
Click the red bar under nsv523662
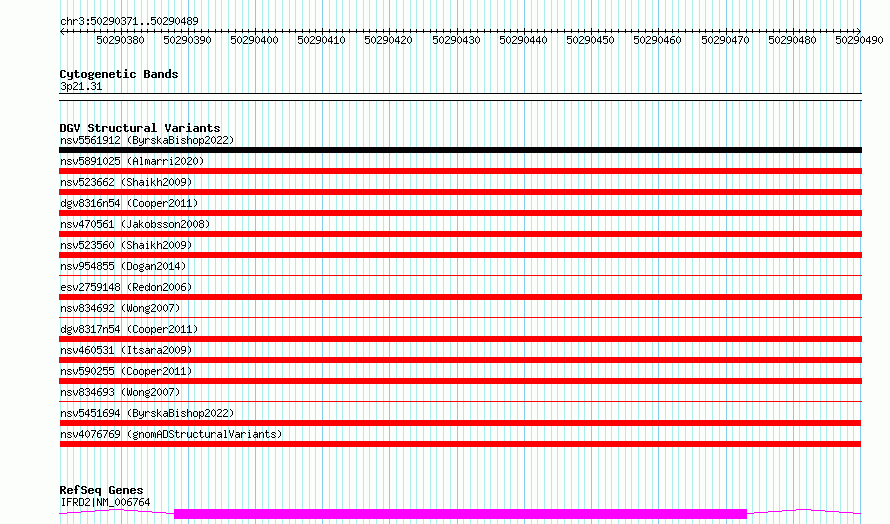pyautogui.click(x=460, y=192)
